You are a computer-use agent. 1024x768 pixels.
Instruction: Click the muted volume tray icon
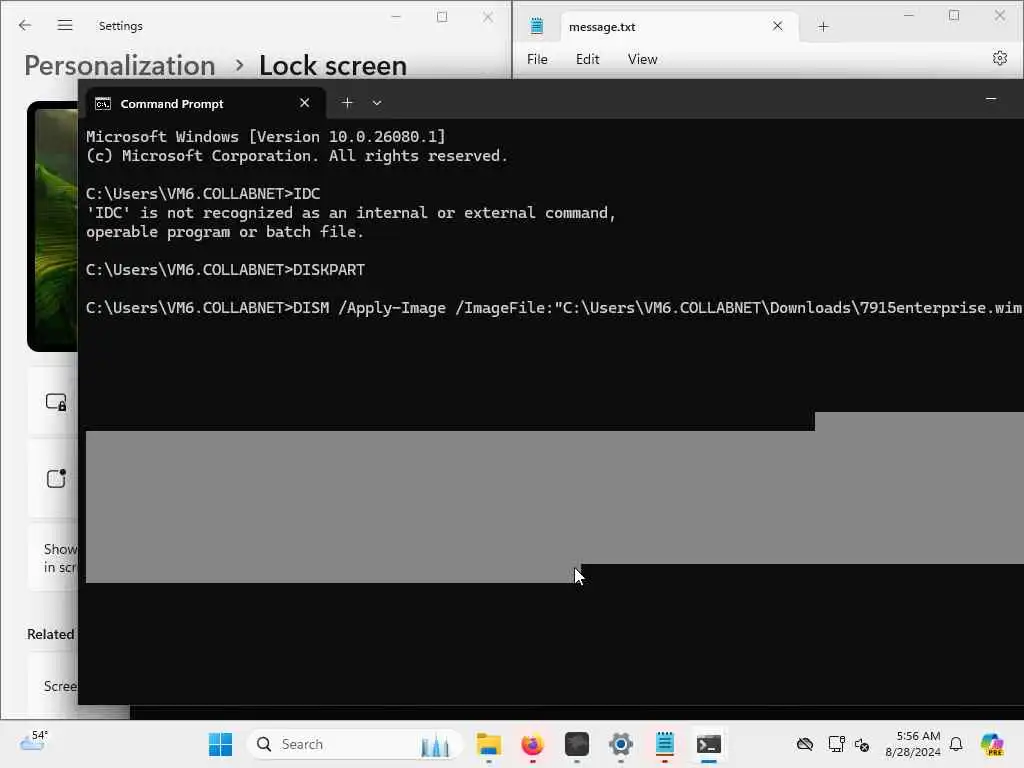(x=861, y=744)
